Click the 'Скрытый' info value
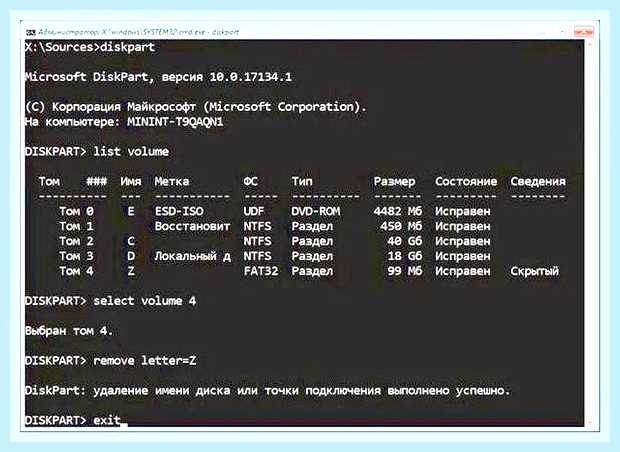The height and width of the screenshot is (452, 620). 535,271
